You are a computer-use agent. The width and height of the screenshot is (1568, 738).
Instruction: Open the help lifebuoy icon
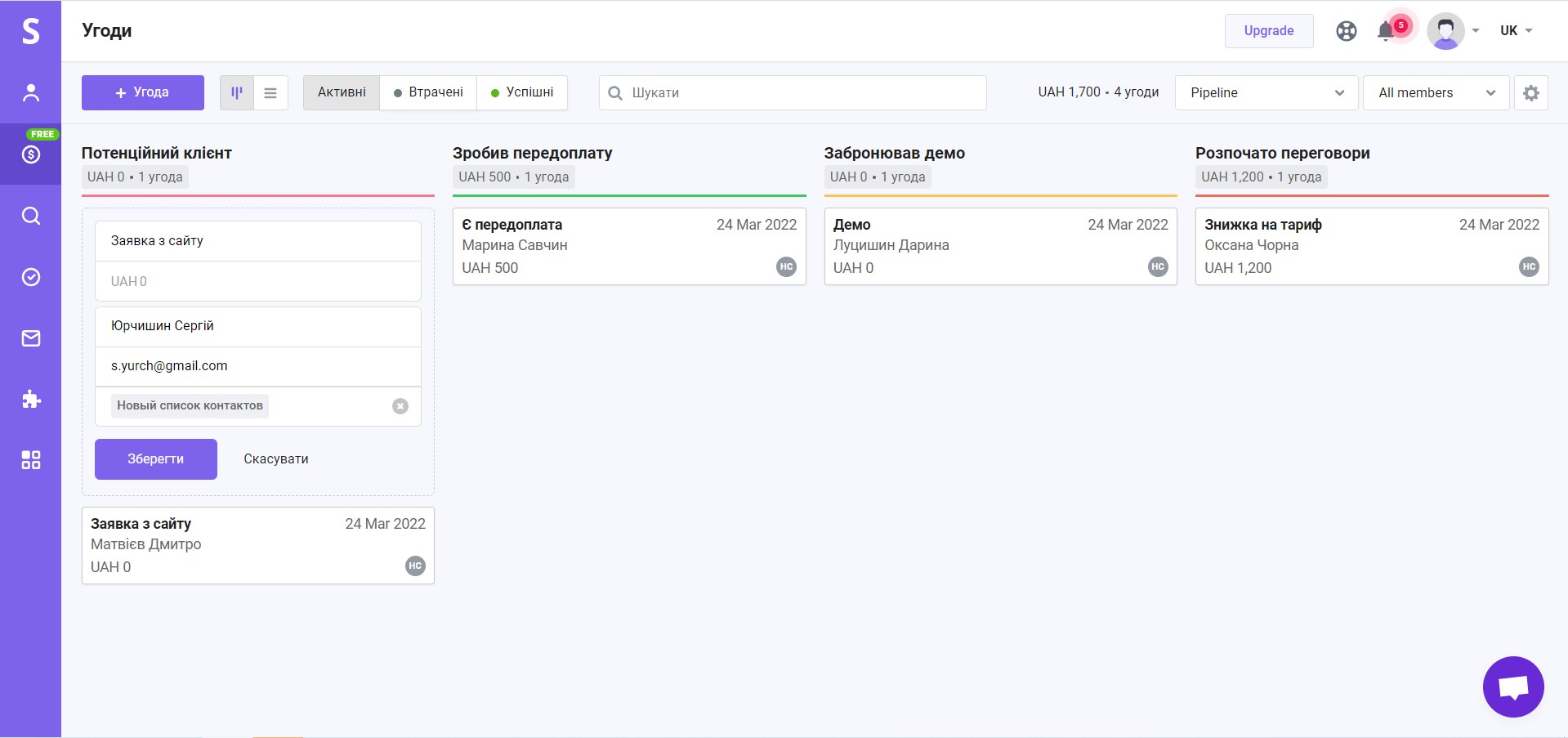pyautogui.click(x=1346, y=31)
